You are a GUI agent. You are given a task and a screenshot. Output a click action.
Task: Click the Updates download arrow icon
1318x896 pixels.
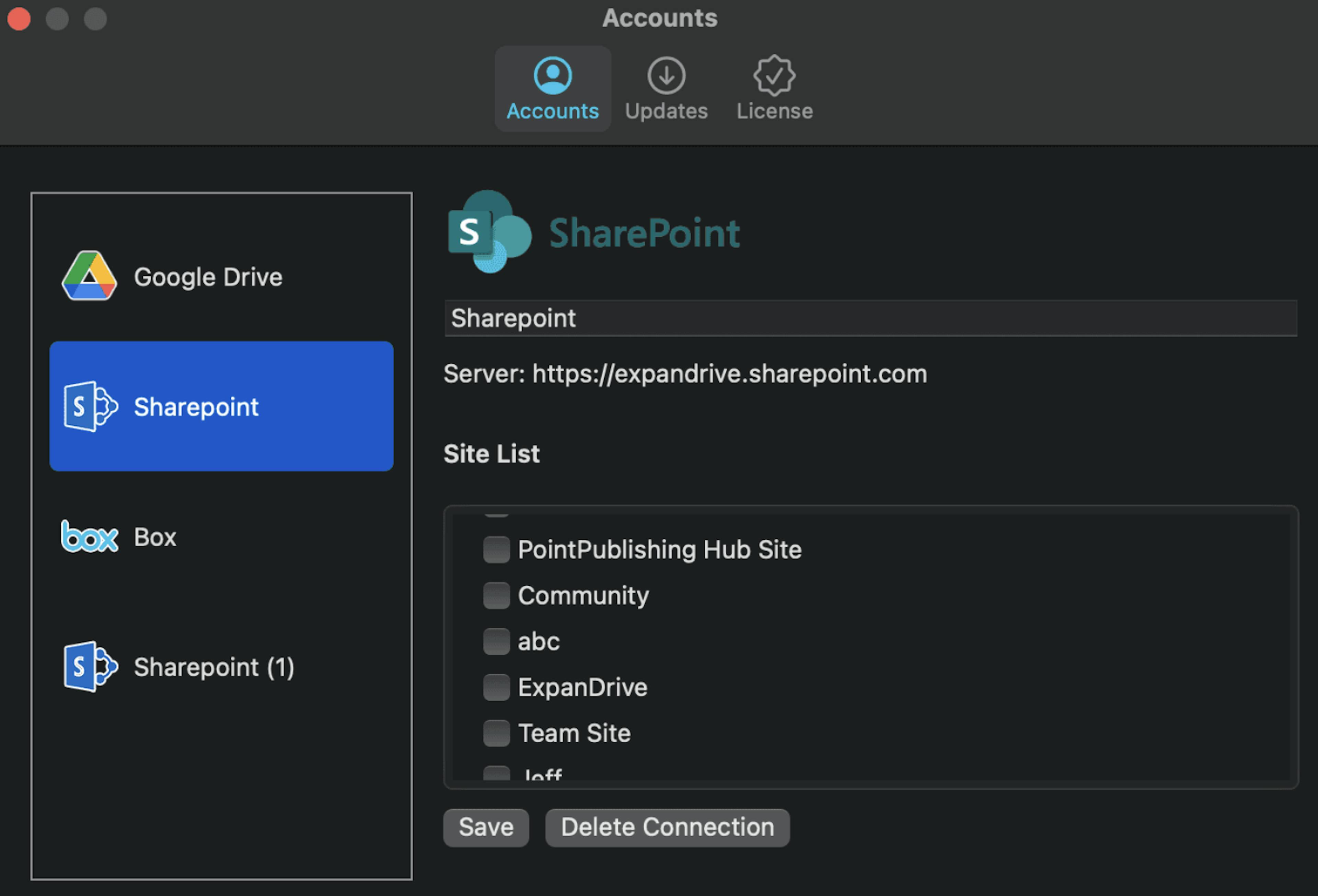pyautogui.click(x=666, y=76)
